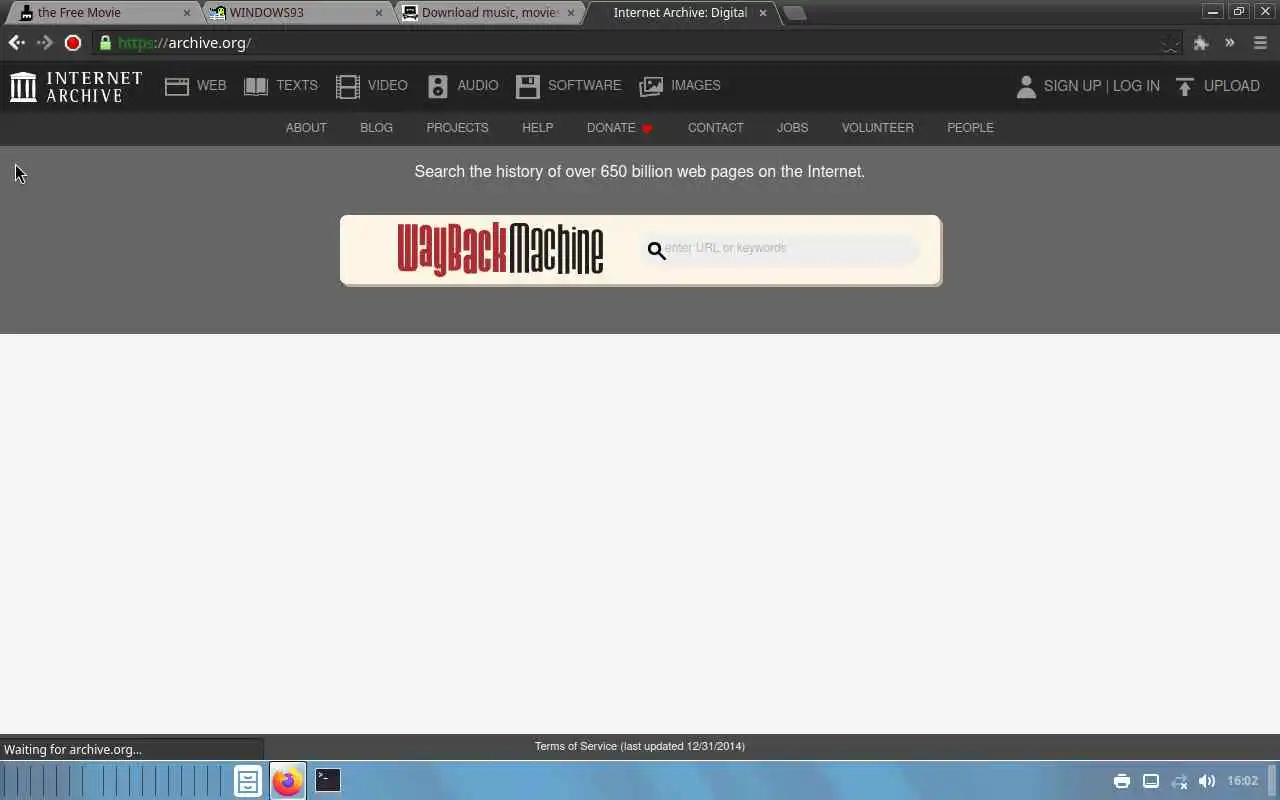This screenshot has width=1280, height=800.
Task: Click the TEXTS label
Action: (297, 86)
